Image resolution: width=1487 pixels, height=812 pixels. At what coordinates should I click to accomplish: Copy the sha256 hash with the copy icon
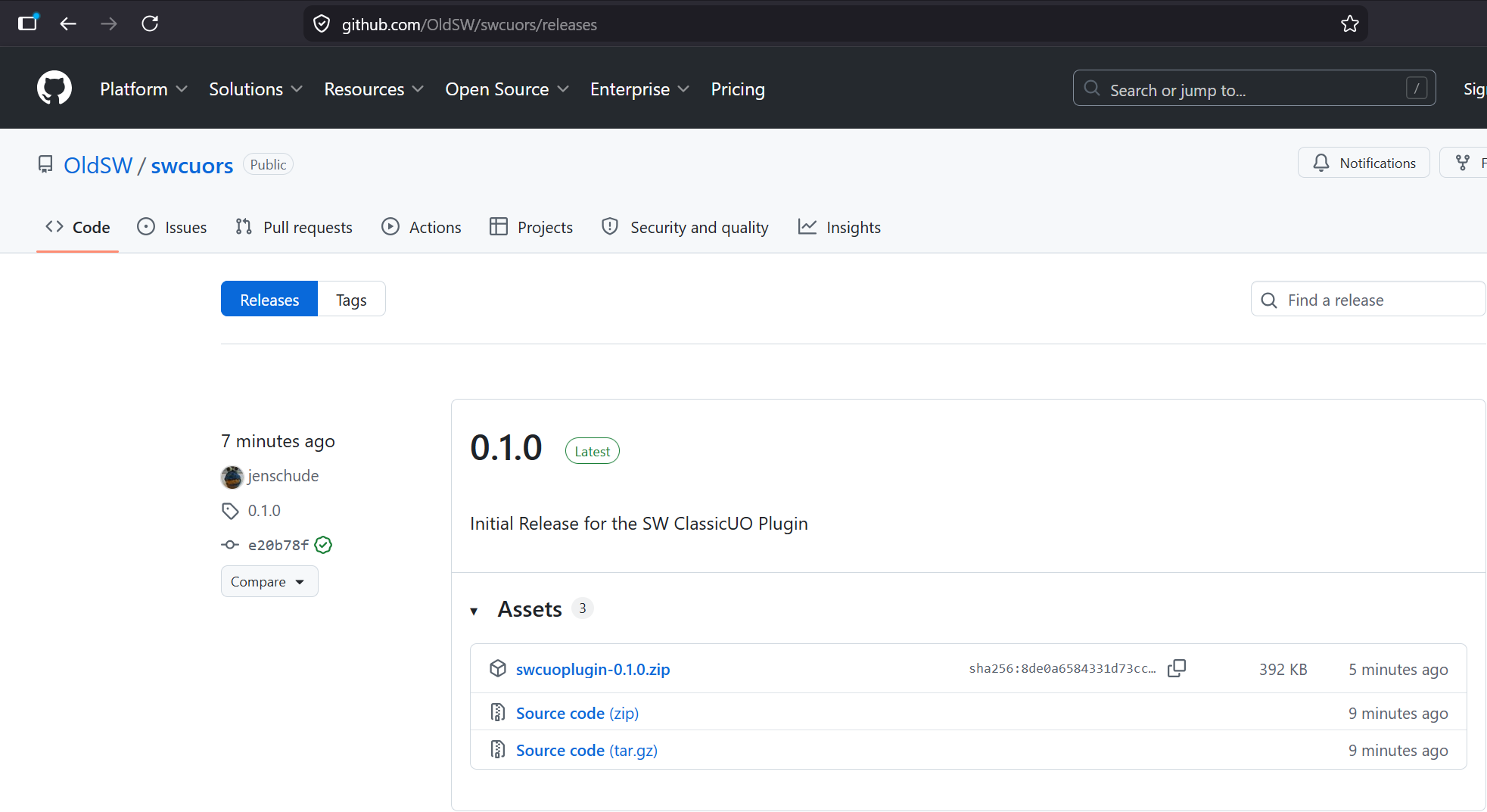(x=1177, y=668)
